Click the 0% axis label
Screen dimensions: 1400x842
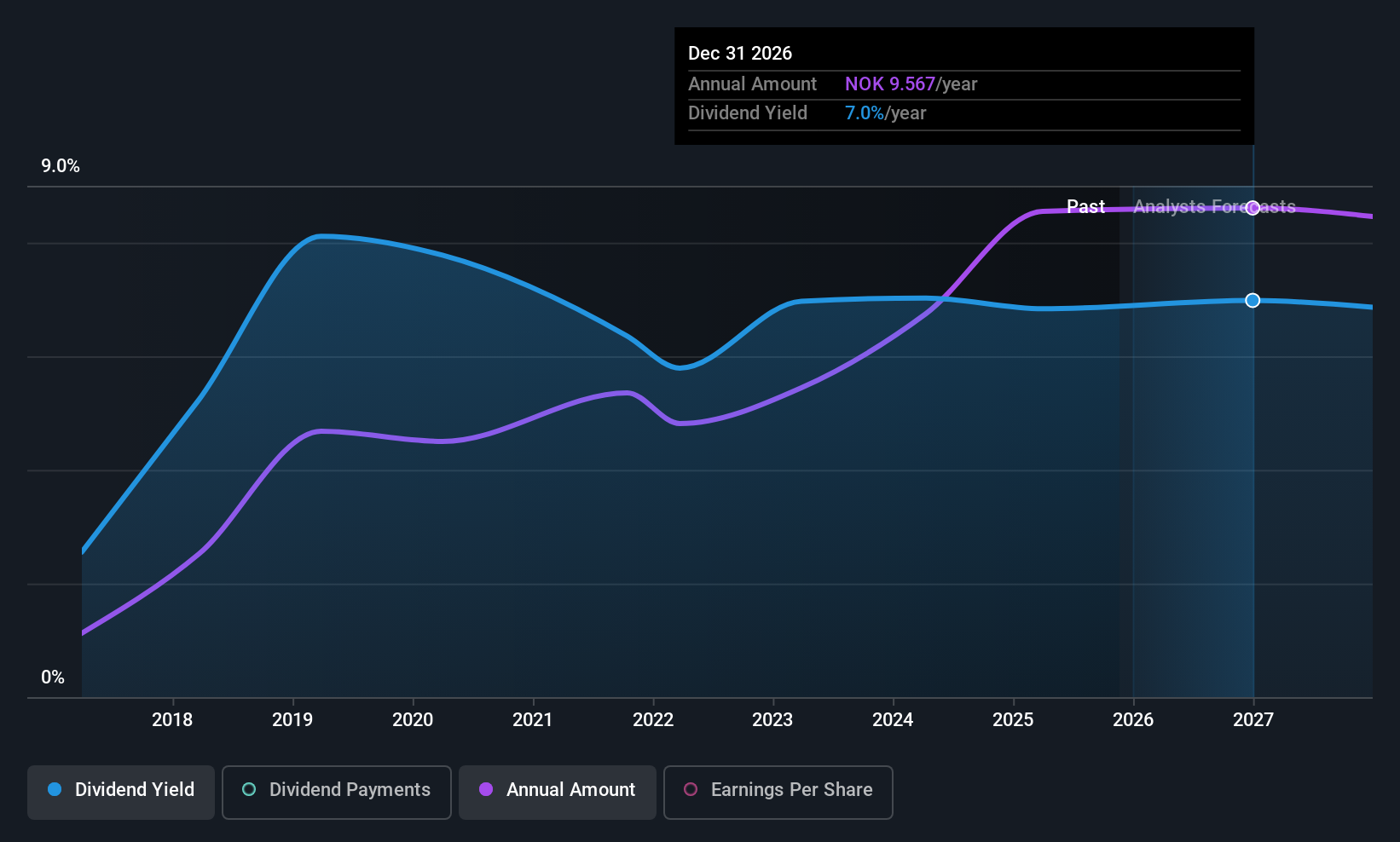click(x=51, y=677)
